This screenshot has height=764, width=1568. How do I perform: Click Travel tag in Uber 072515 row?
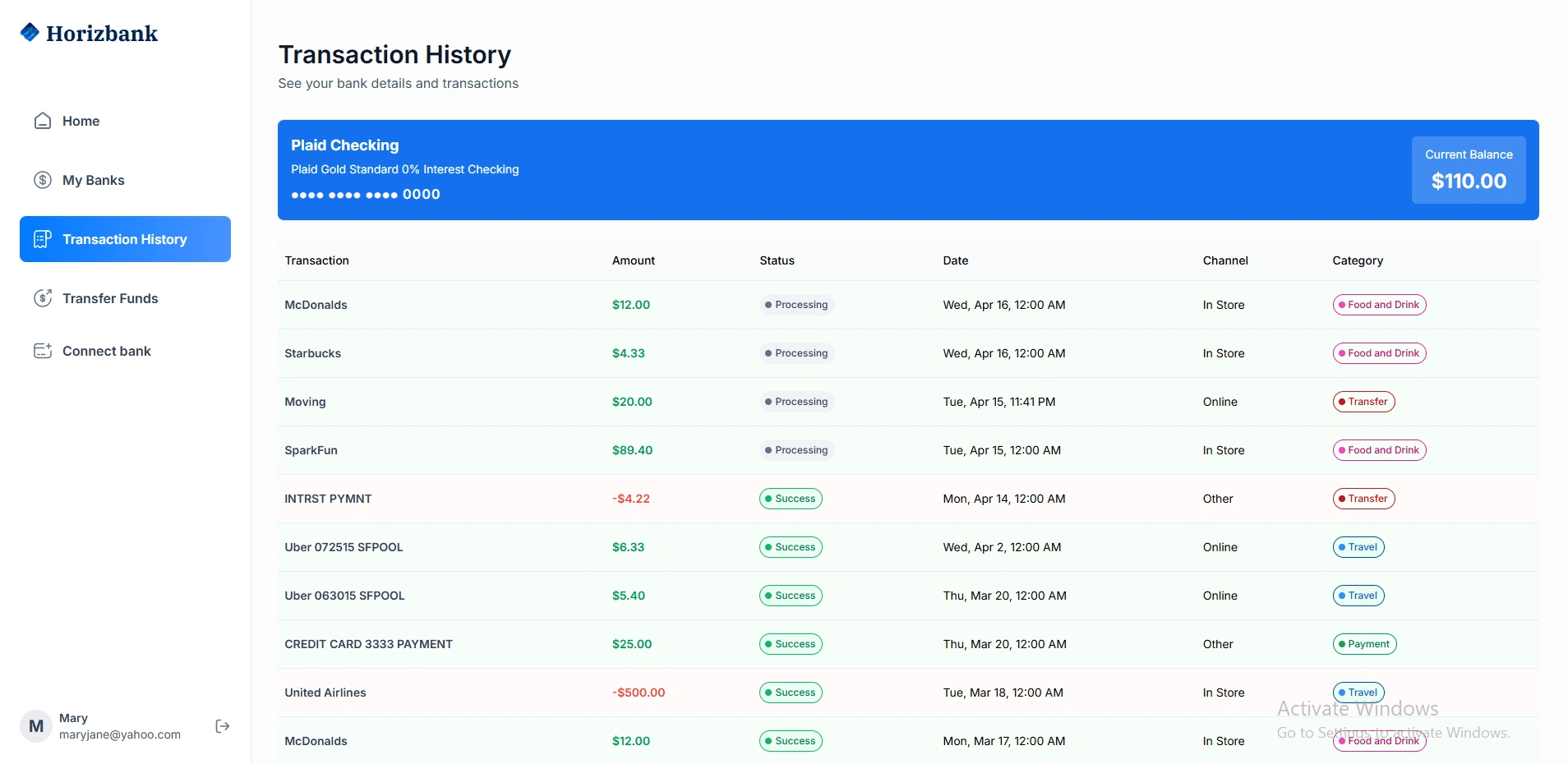click(1358, 547)
